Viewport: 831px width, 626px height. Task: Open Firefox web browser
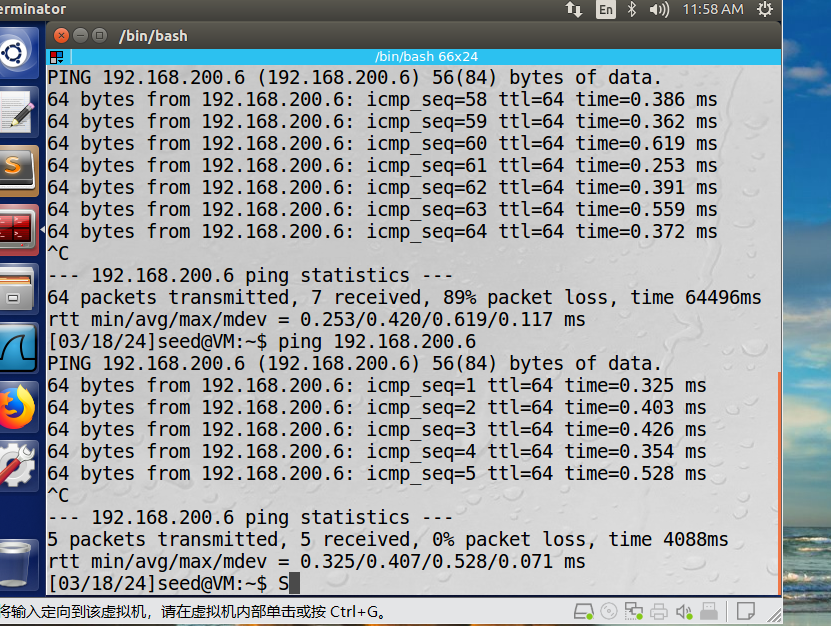tap(18, 407)
